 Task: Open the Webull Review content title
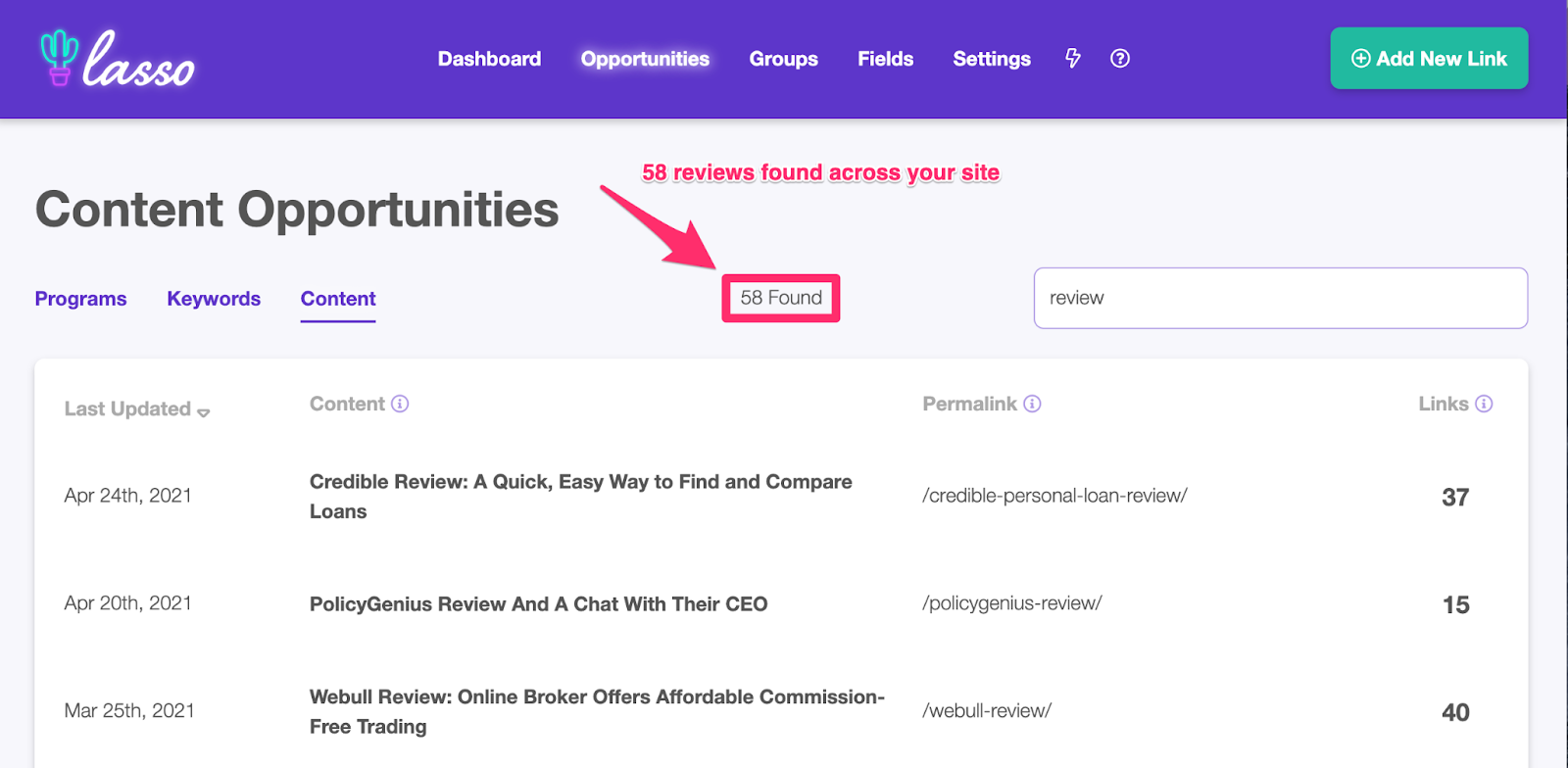point(597,712)
